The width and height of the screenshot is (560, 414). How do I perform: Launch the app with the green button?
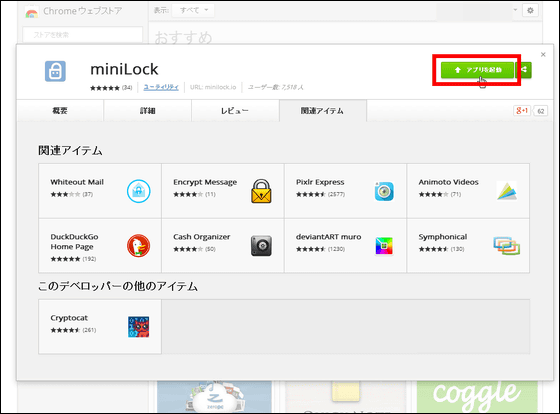coord(477,70)
